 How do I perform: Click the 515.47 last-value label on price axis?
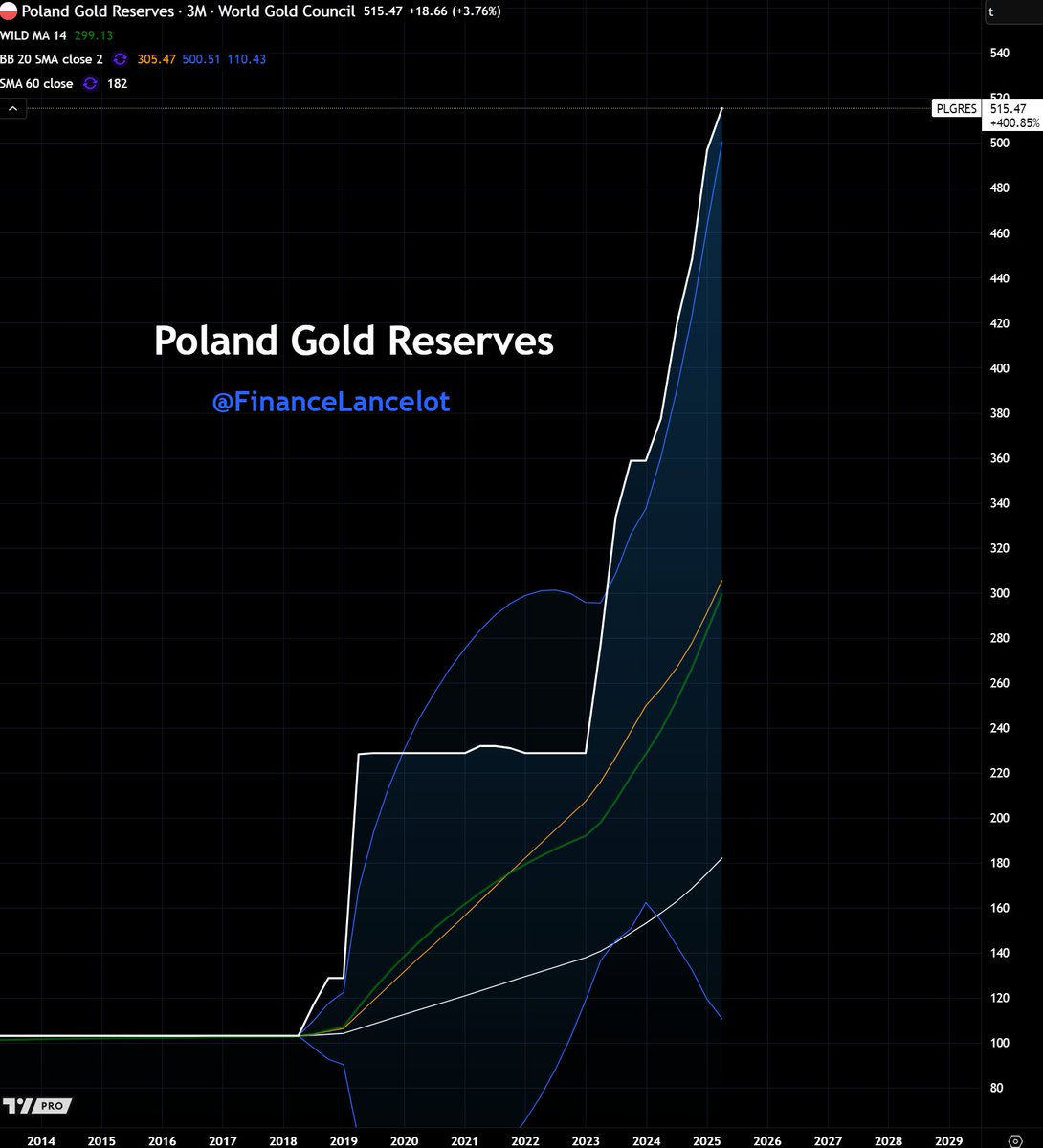(x=1009, y=109)
